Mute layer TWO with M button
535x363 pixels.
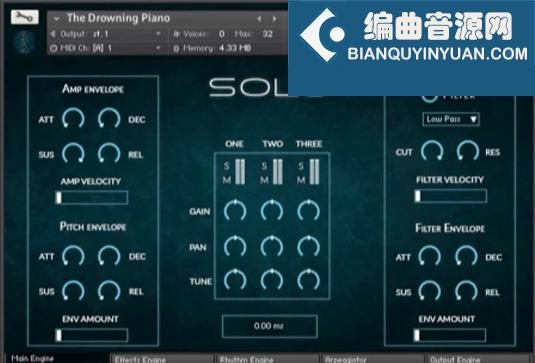264,180
